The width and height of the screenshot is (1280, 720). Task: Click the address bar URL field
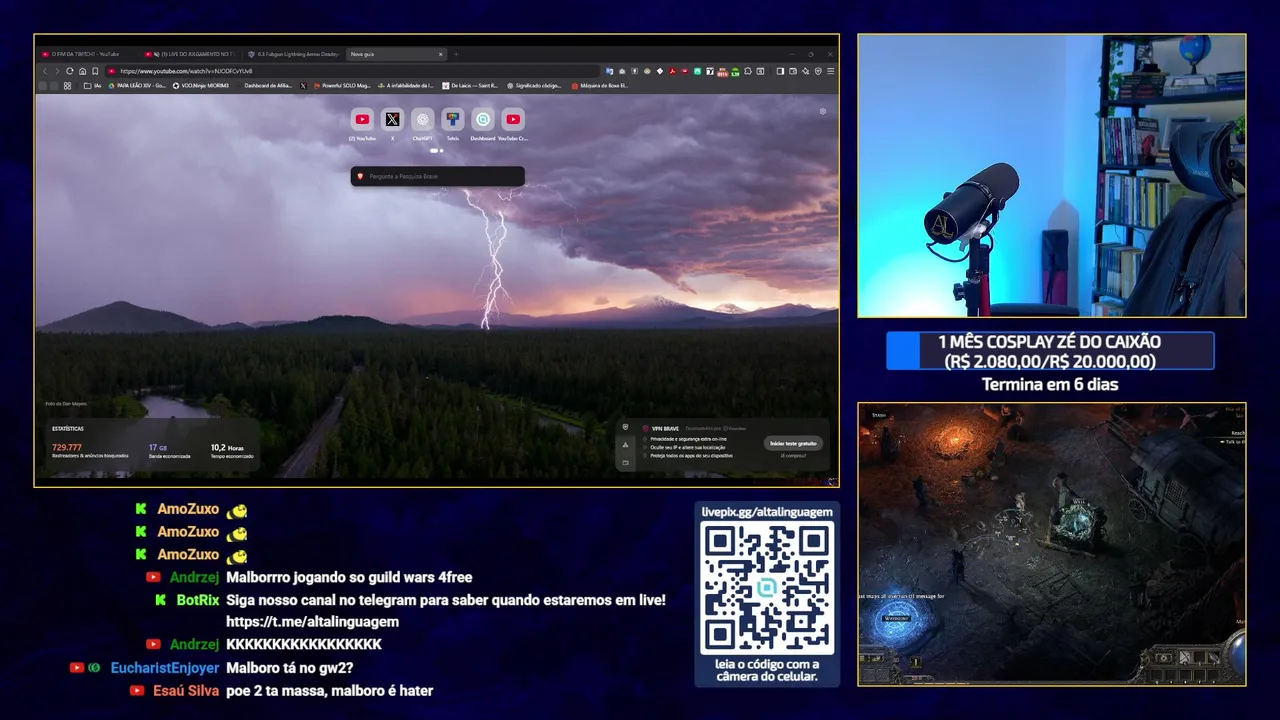(355, 71)
